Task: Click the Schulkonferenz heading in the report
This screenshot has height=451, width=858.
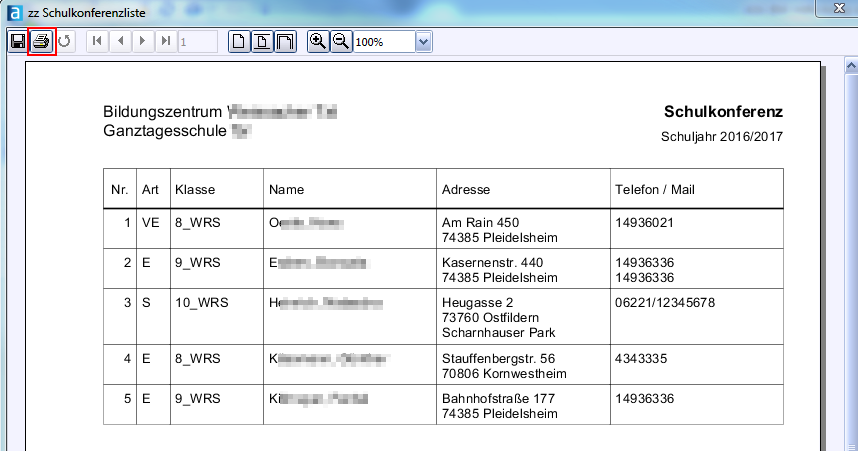Action: coord(723,111)
